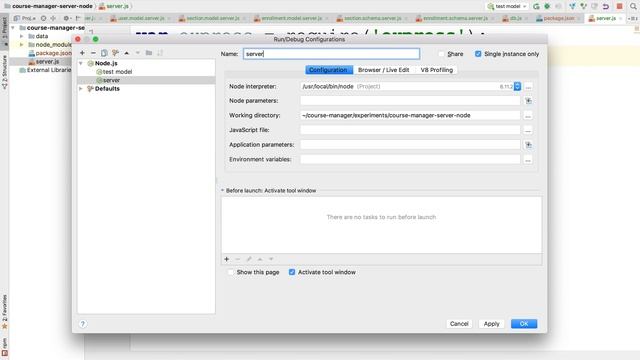Move configuration up in the list

pos(127,53)
